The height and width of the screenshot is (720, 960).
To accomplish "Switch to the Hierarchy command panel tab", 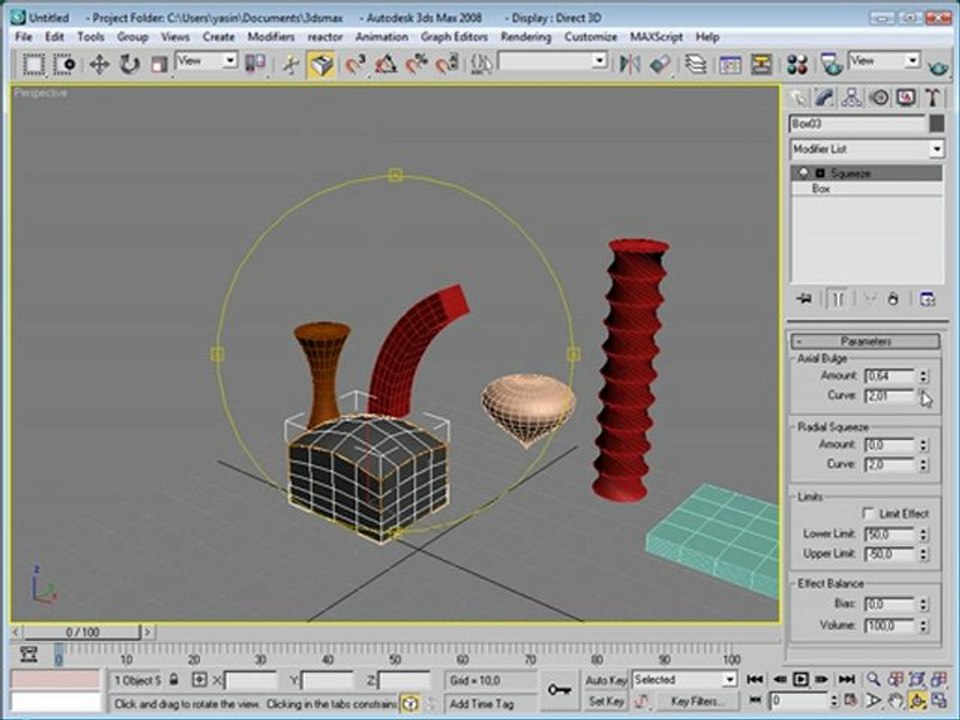I will click(852, 98).
